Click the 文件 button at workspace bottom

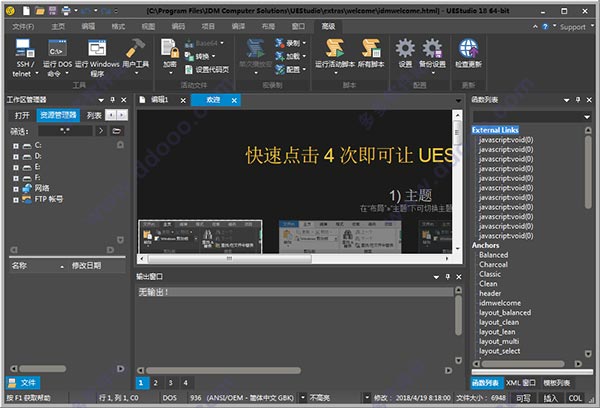tap(23, 383)
